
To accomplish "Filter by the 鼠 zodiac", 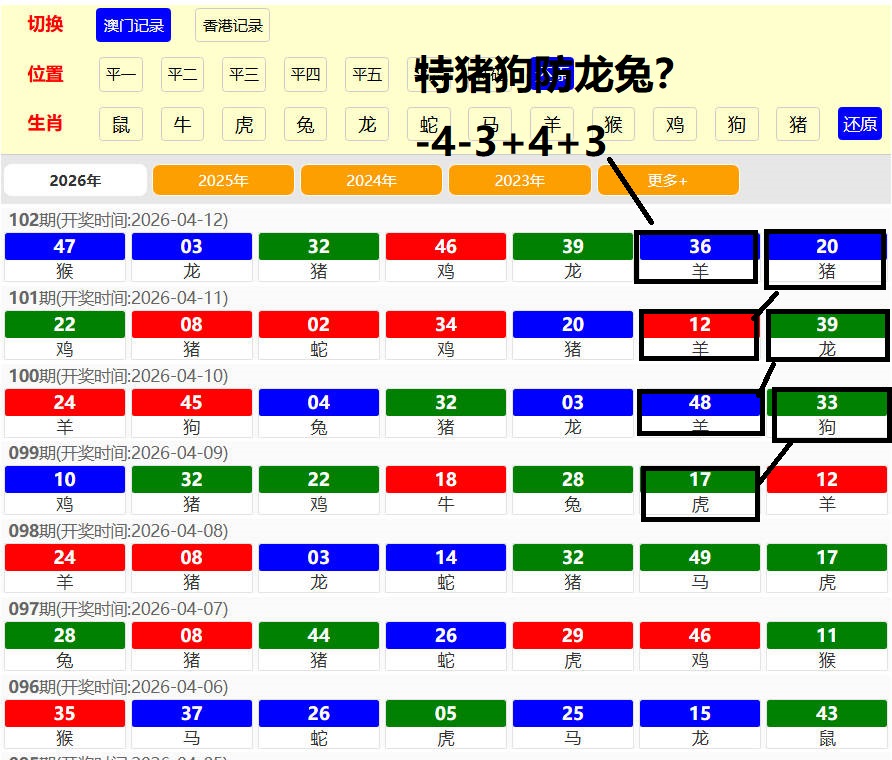I will coord(121,124).
